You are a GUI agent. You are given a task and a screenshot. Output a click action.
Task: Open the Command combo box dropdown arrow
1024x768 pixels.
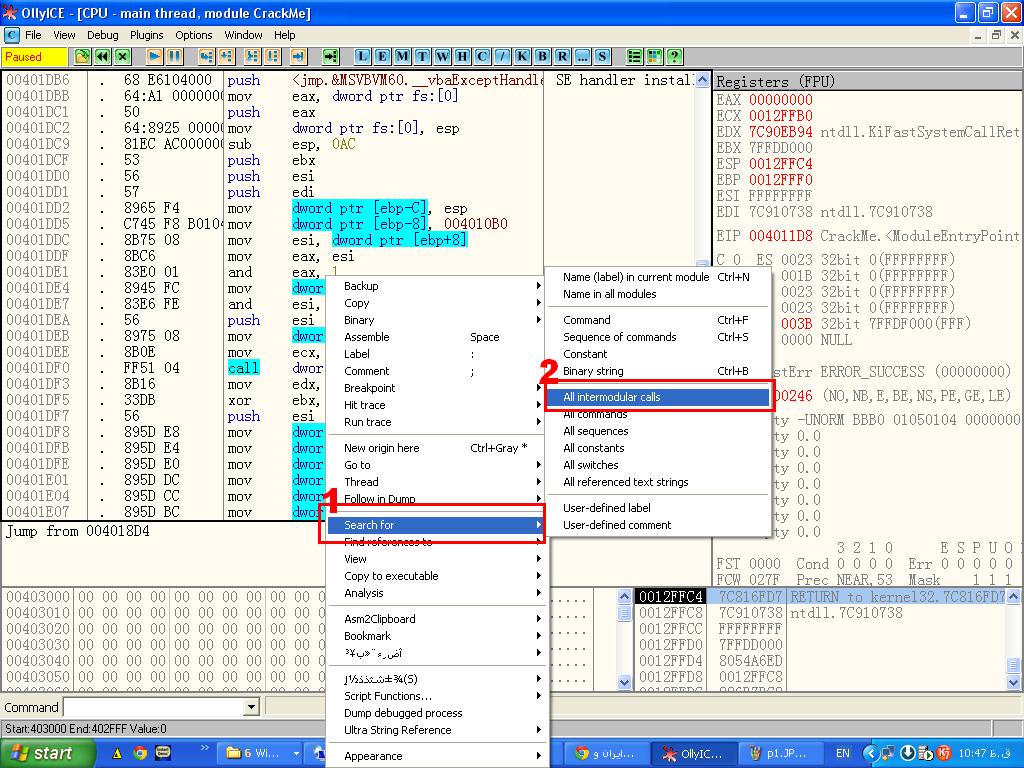tap(252, 708)
